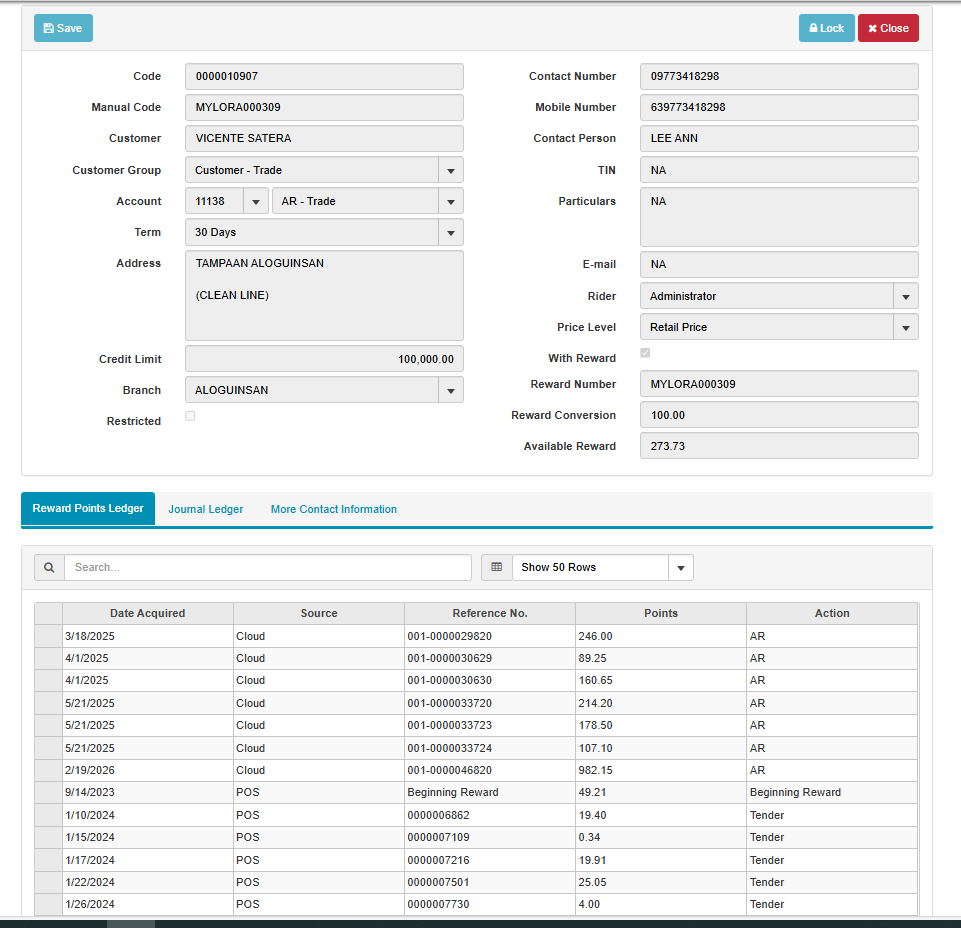Sort by the Date Acquired column header

147,613
